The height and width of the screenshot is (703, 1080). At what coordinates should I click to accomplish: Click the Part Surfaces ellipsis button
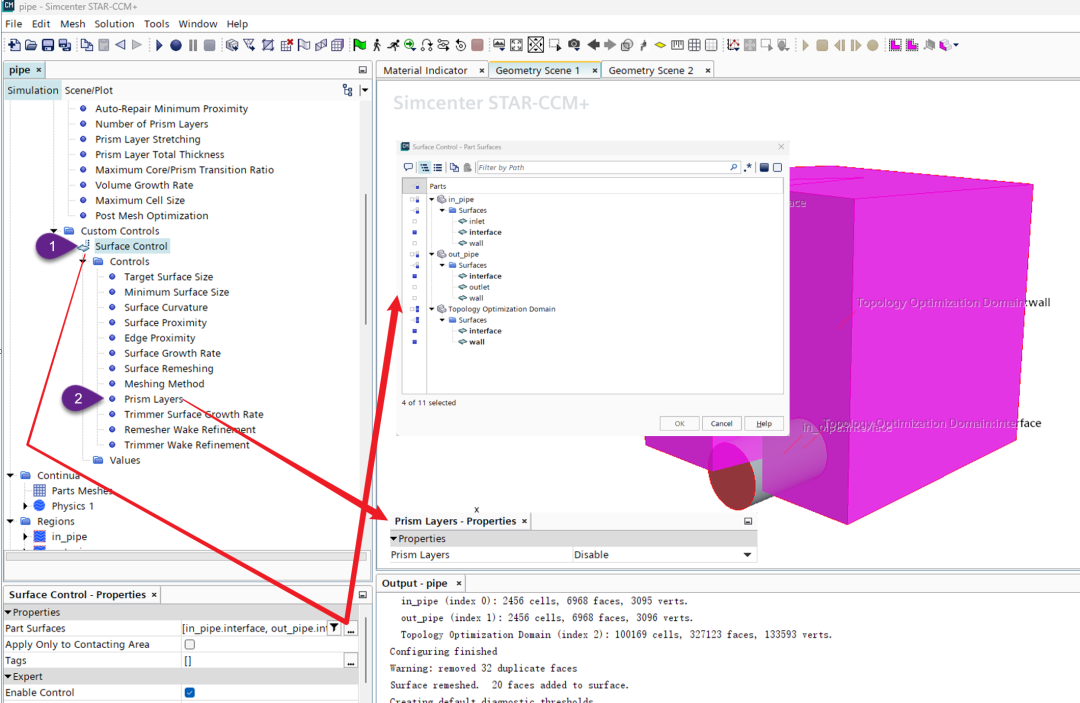point(351,629)
